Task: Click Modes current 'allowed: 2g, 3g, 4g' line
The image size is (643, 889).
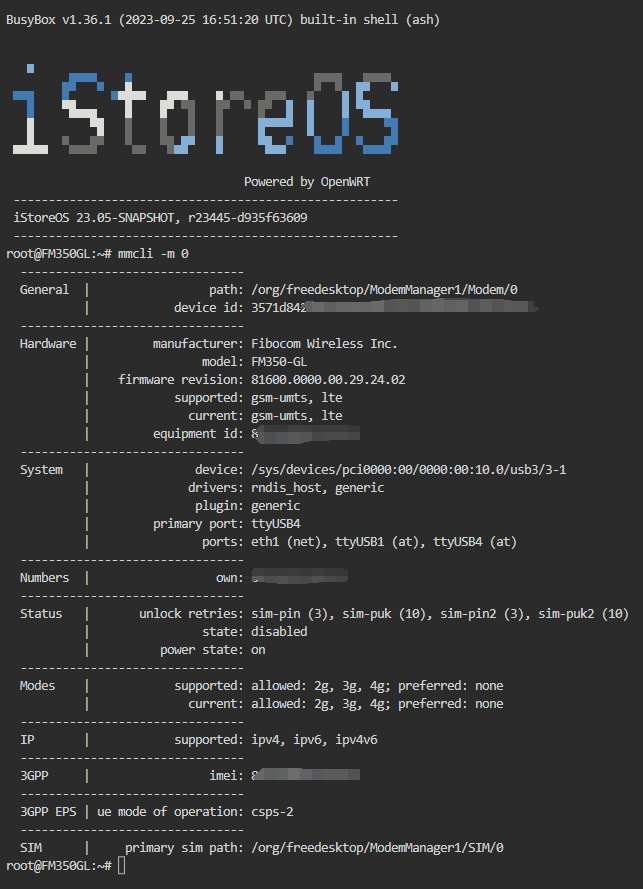Action: click(377, 704)
